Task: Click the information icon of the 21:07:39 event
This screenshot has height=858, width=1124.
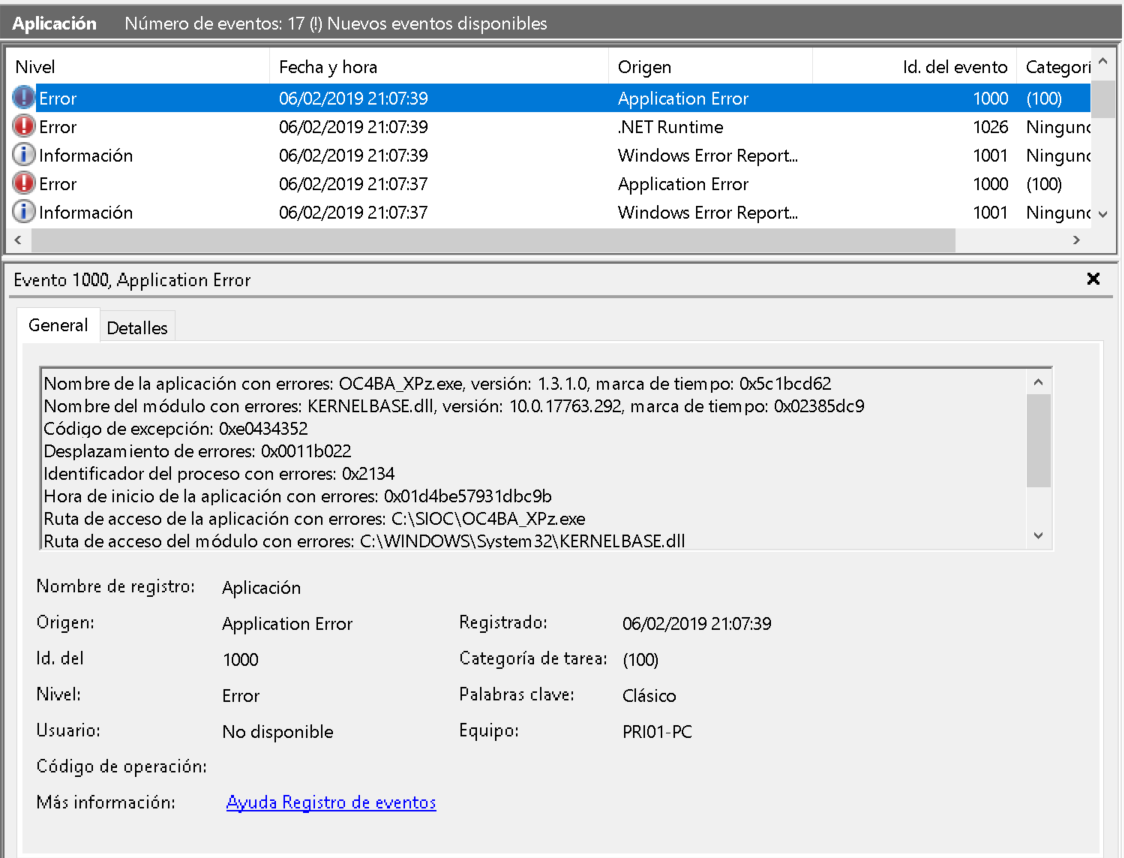Action: [23, 155]
